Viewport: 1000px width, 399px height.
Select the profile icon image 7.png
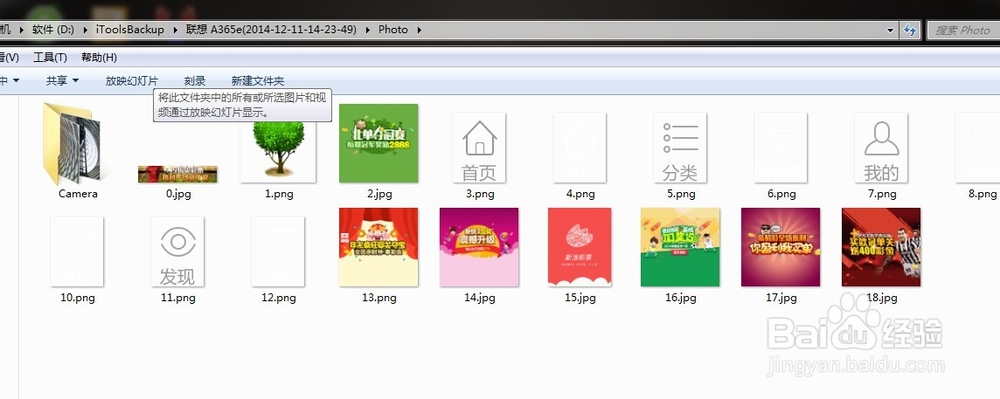click(x=881, y=147)
